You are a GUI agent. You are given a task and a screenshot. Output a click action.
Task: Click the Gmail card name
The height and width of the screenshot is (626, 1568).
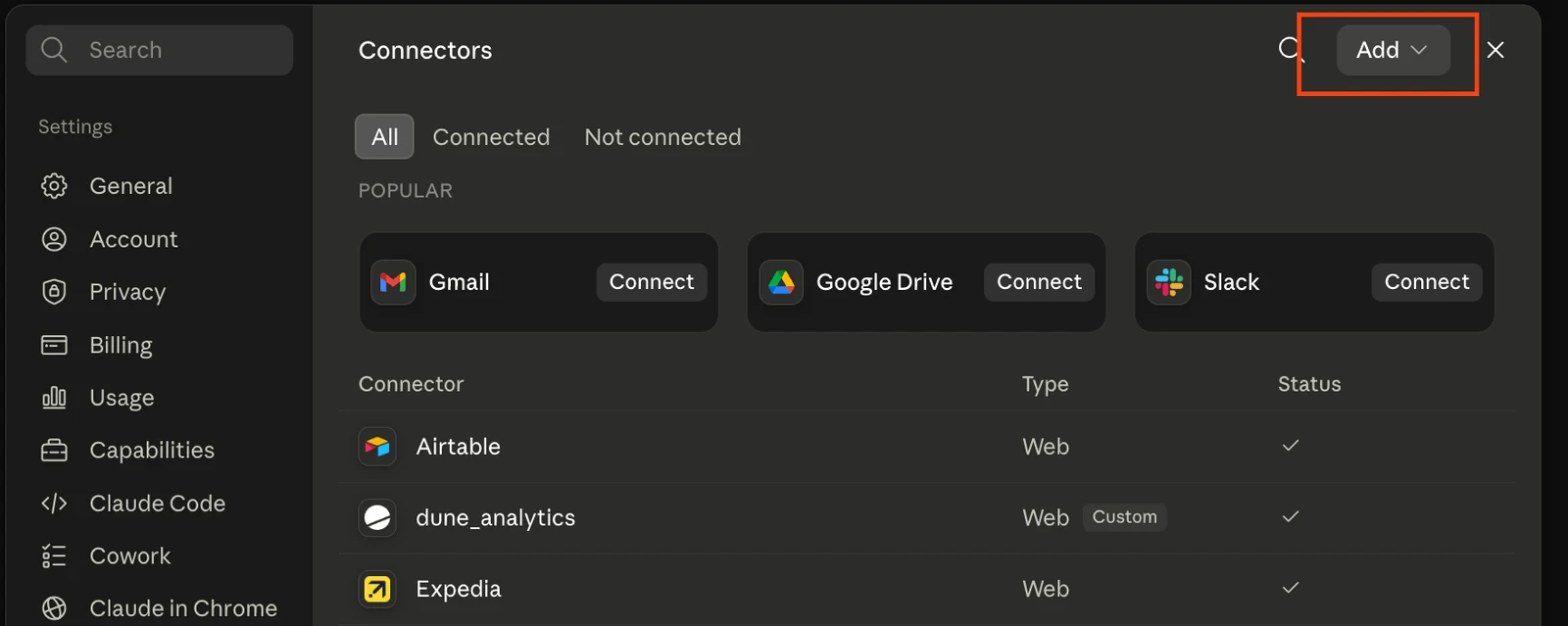pyautogui.click(x=459, y=282)
